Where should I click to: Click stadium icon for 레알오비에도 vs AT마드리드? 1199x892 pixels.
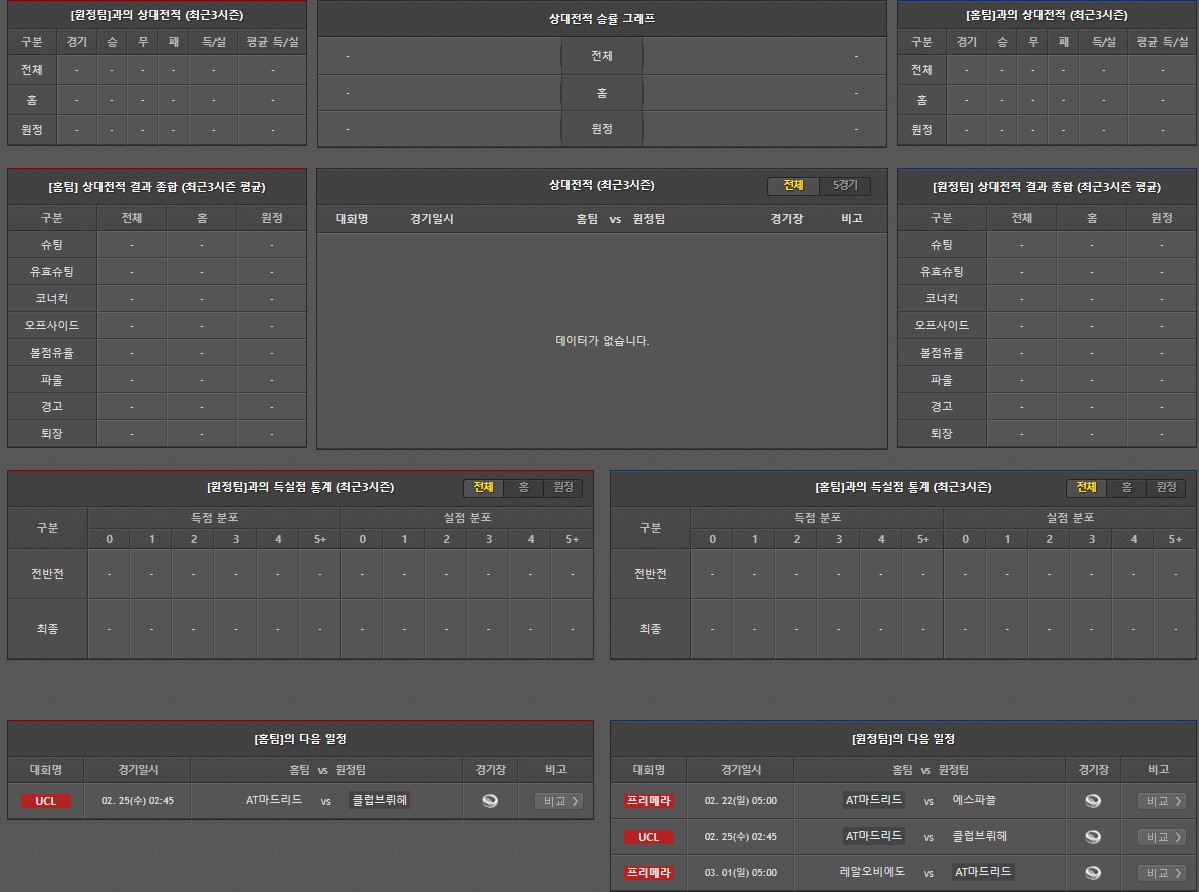coord(1092,872)
